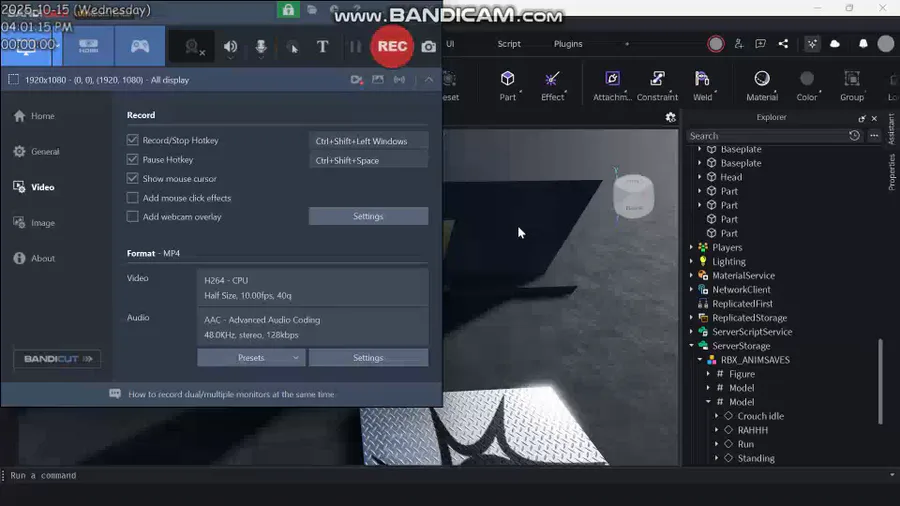This screenshot has height=506, width=900.
Task: Expand the Players node in Explorer
Action: (x=692, y=247)
